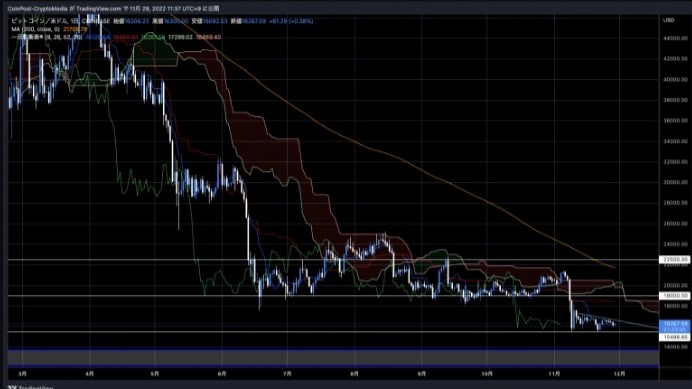Select the Ichimoku (9, 26, 52, 26) indicator legend

click(47, 37)
